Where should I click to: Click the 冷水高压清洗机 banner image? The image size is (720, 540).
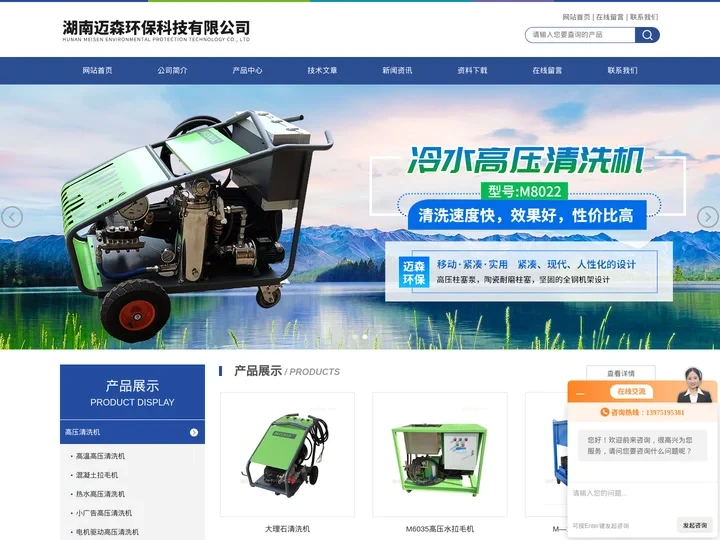[360, 217]
